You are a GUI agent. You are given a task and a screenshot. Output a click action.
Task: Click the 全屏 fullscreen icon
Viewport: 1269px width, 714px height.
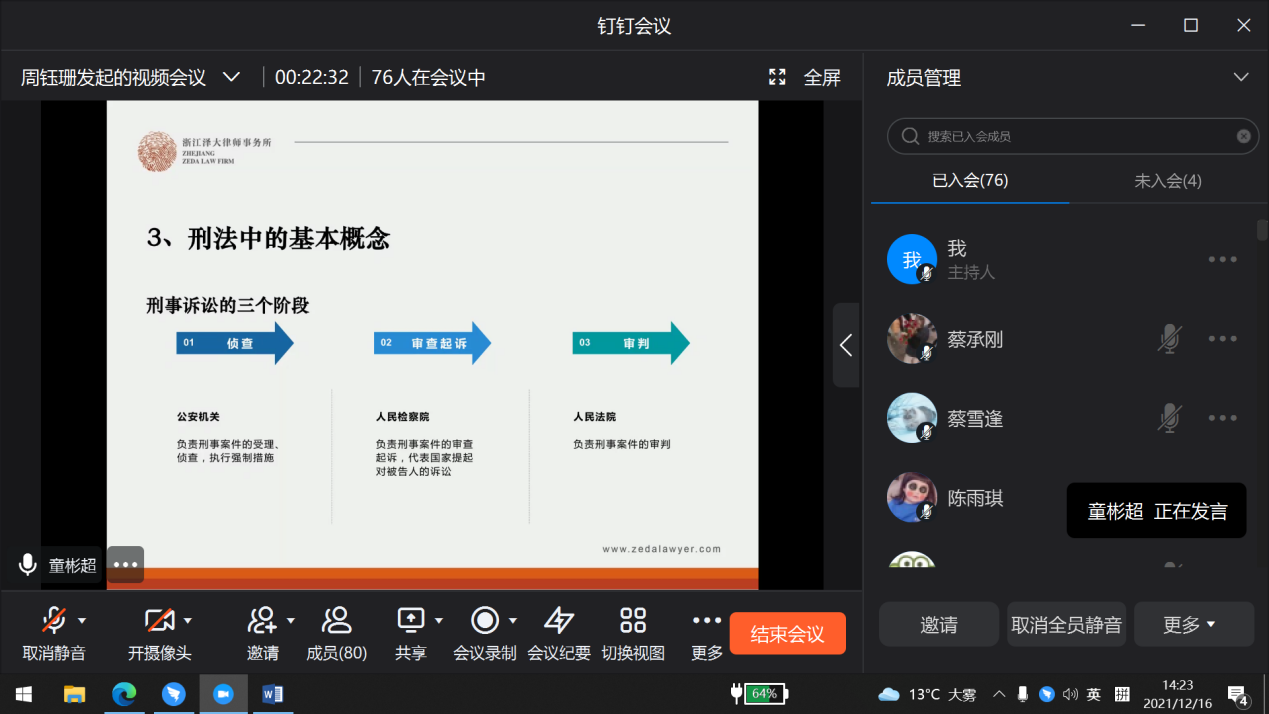tap(777, 77)
